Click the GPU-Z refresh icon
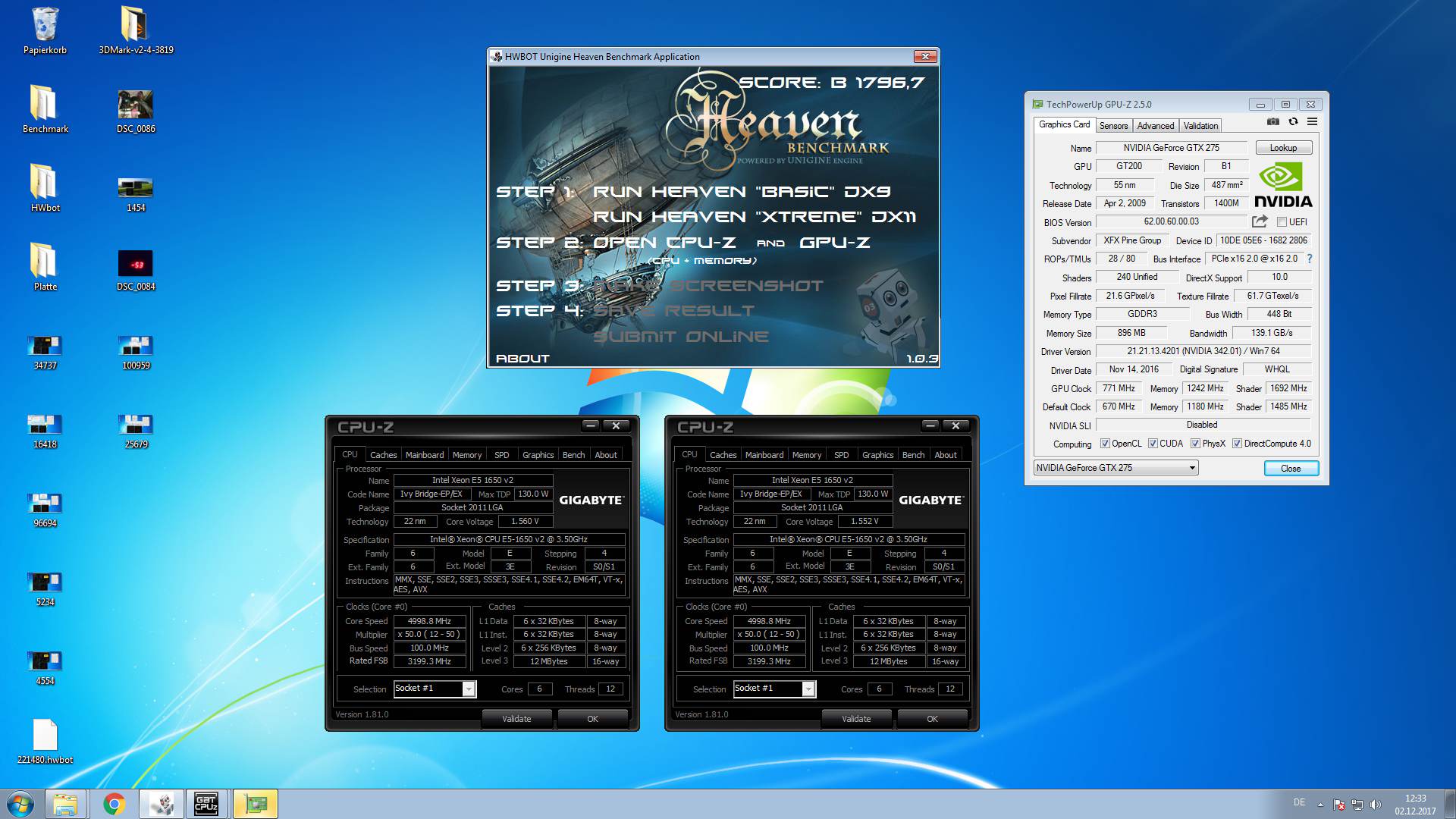 click(x=1293, y=121)
